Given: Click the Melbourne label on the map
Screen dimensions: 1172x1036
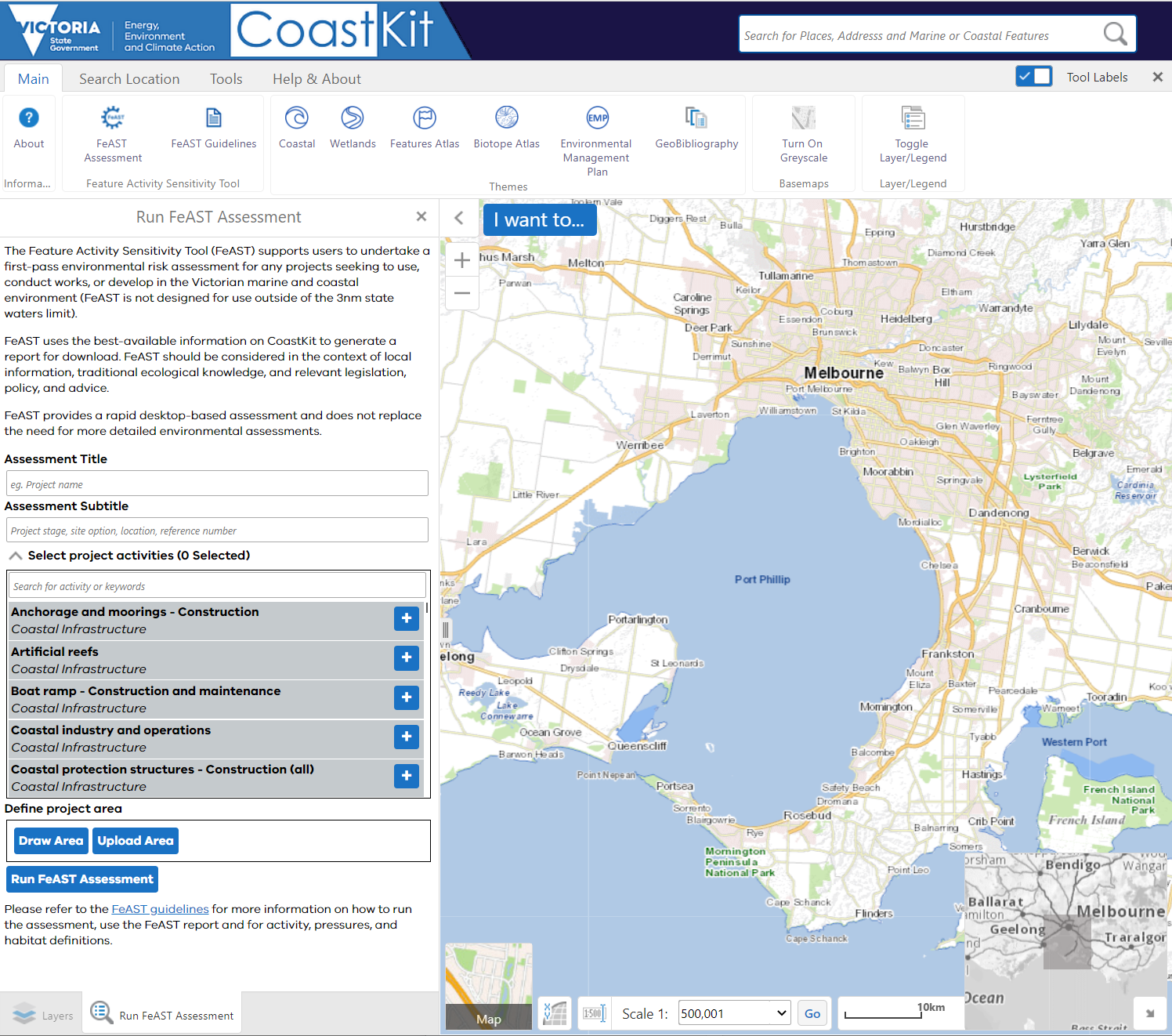Looking at the screenshot, I should 843,373.
